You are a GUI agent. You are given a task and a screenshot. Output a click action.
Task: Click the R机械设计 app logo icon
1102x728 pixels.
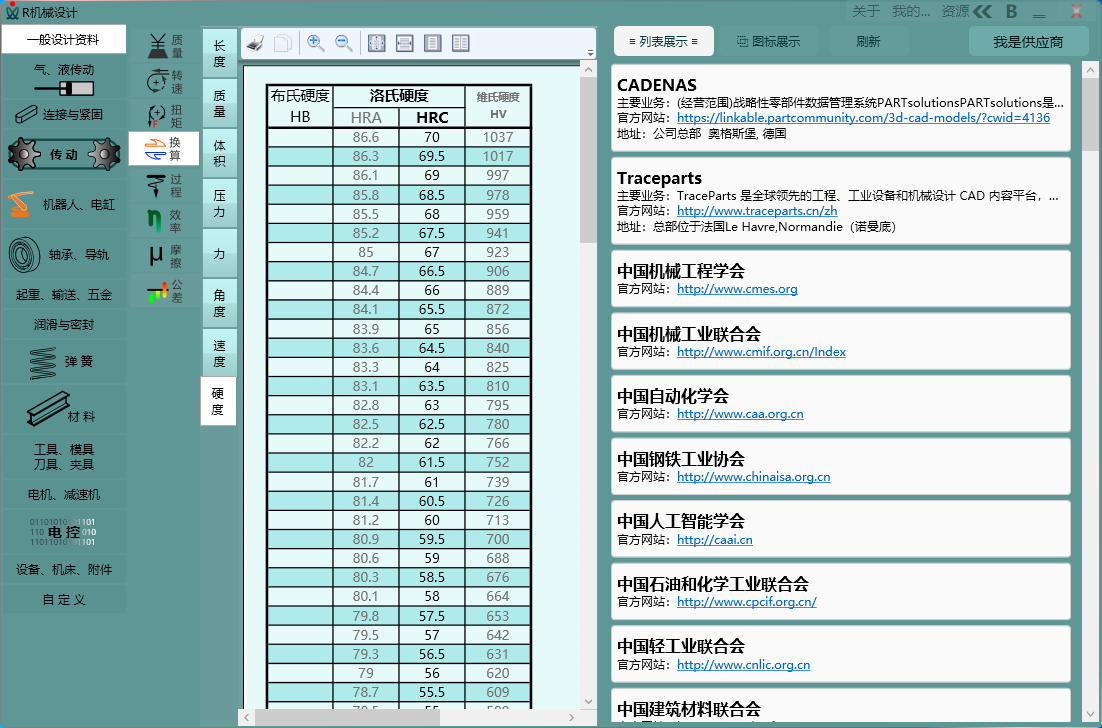click(x=12, y=11)
